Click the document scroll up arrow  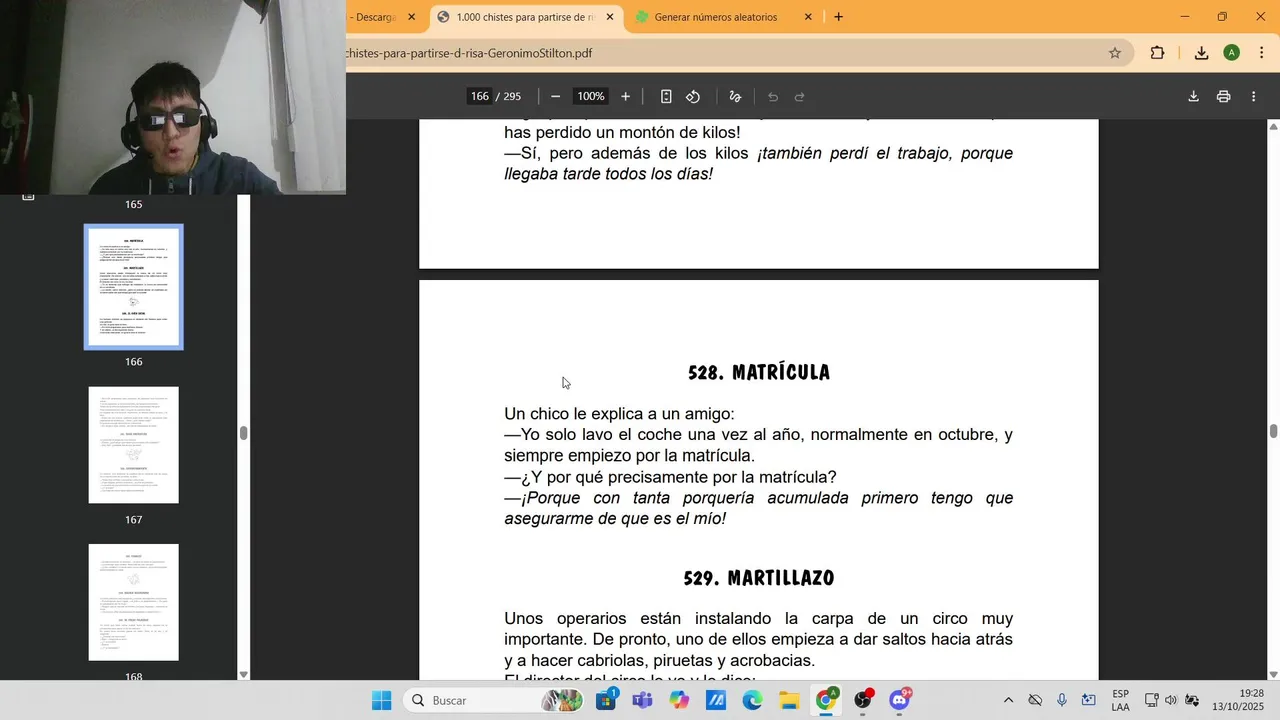1273,126
